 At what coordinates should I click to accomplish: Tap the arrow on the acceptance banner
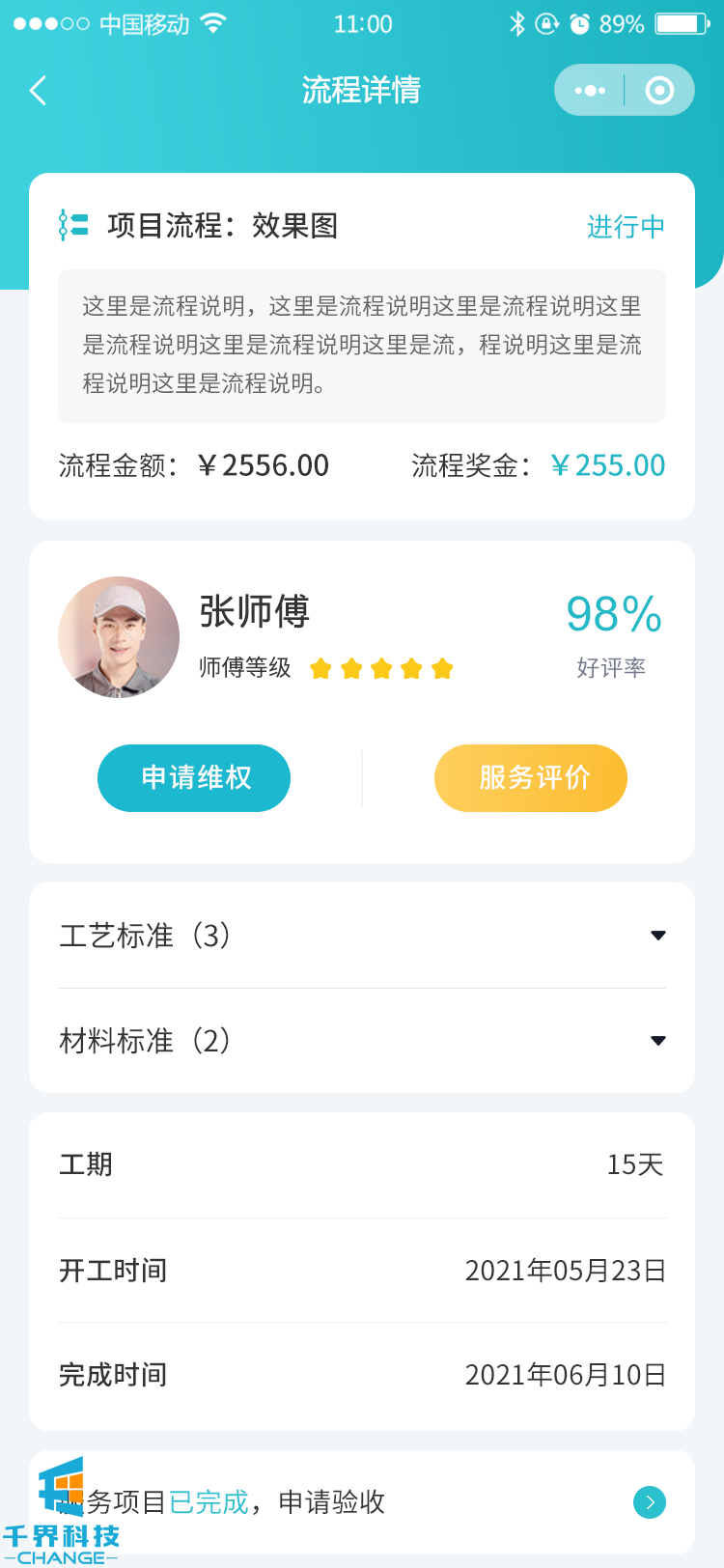pyautogui.click(x=650, y=1501)
